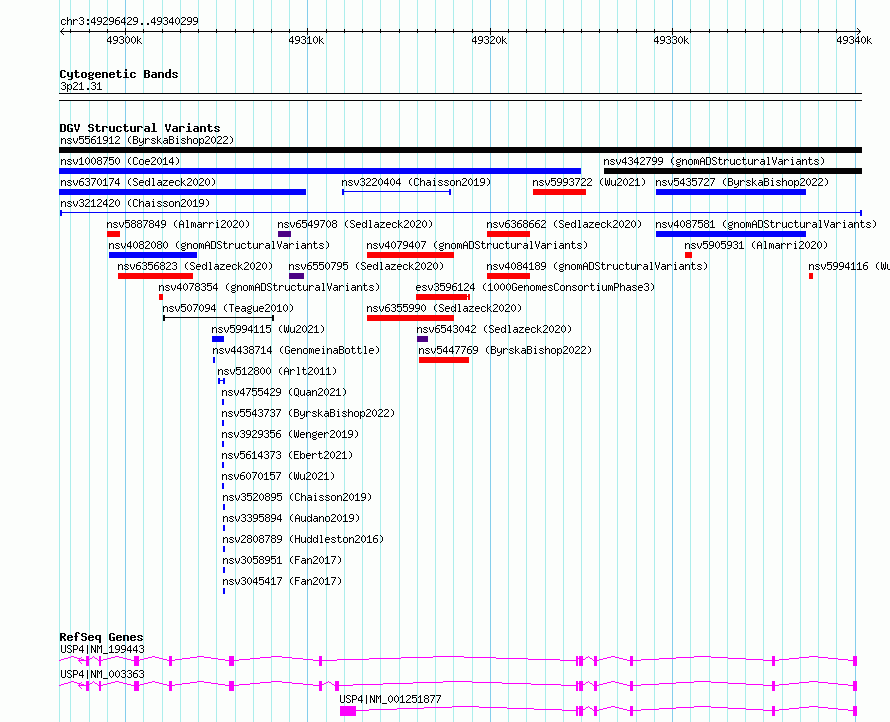
Task: Click the red esv3596124 variant bar
Action: pos(443,297)
